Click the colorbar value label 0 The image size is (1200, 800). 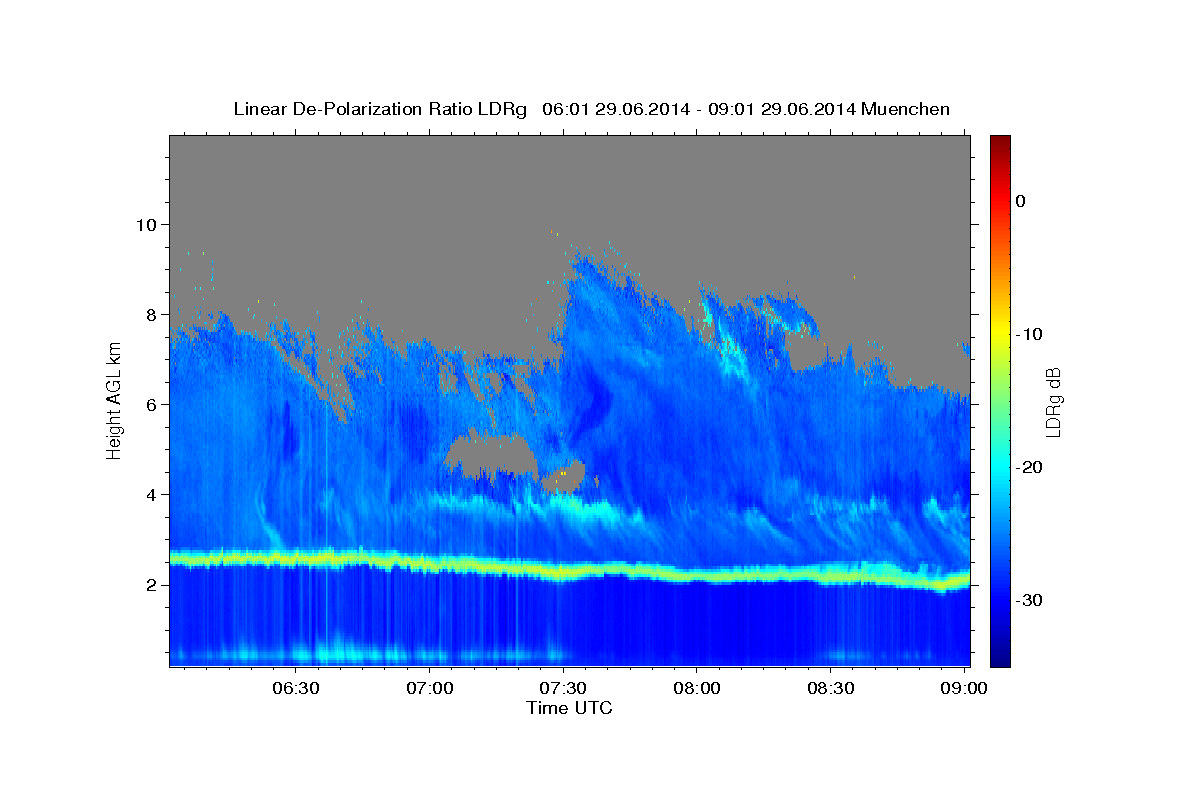pos(1021,201)
